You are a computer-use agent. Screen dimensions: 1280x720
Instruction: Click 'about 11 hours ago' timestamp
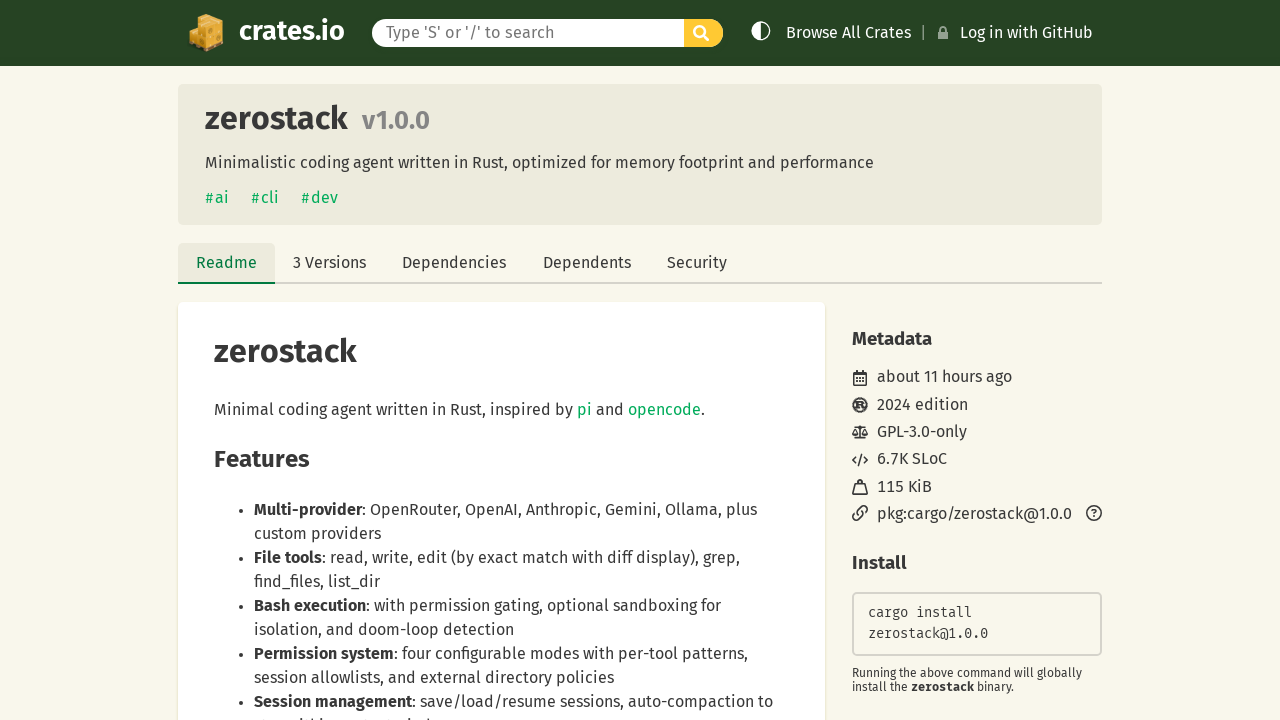[x=944, y=377]
